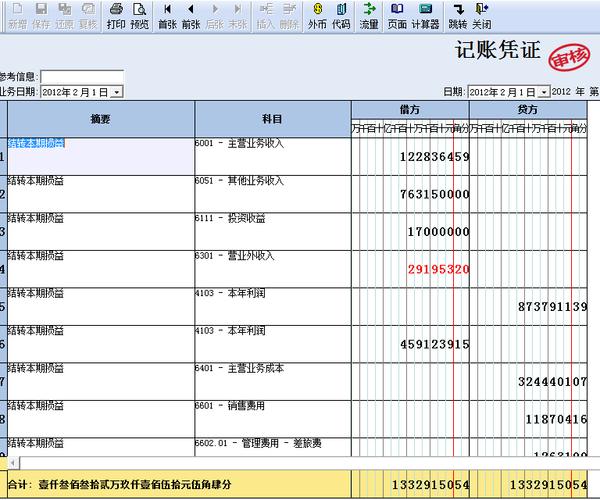Select subject cell 6001 - 主营业务收入

click(272, 156)
